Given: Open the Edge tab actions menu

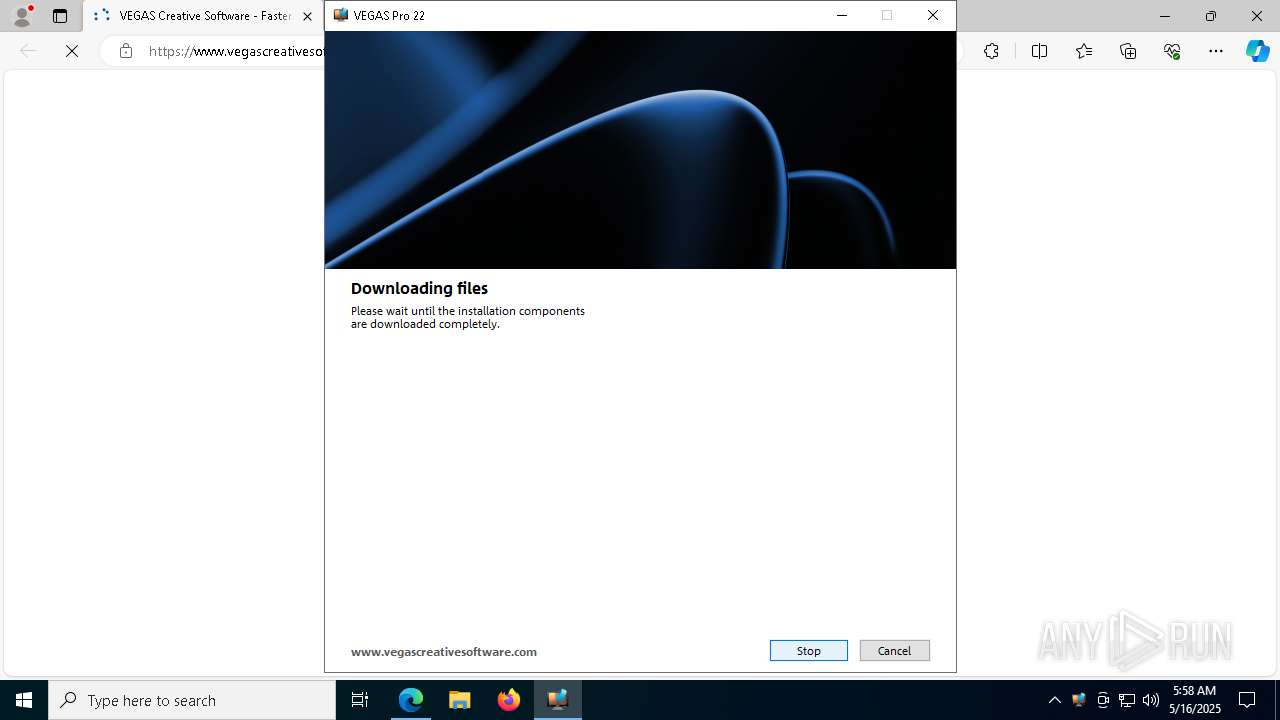Looking at the screenshot, I should (x=60, y=16).
